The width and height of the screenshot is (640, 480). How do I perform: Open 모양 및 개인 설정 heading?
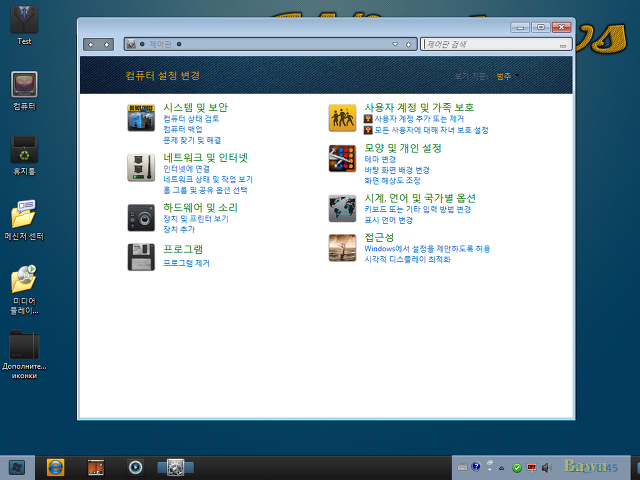(x=403, y=148)
